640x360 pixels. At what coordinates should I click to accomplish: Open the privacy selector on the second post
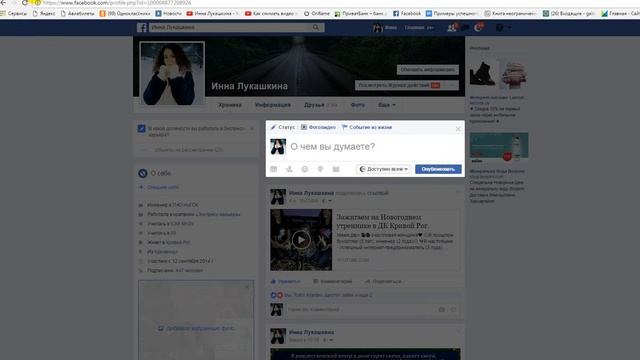[328, 340]
